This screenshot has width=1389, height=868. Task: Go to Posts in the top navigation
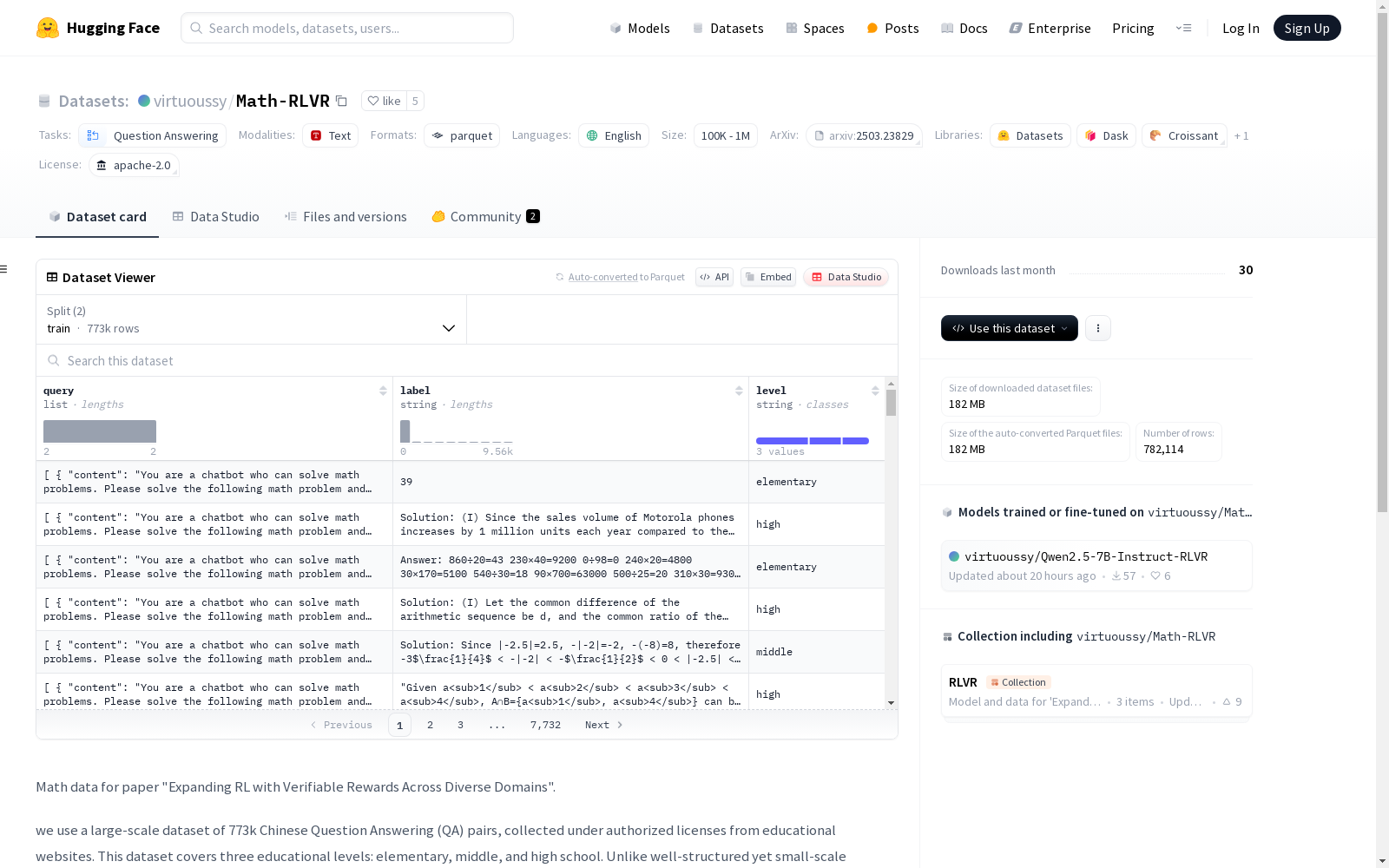(x=892, y=28)
